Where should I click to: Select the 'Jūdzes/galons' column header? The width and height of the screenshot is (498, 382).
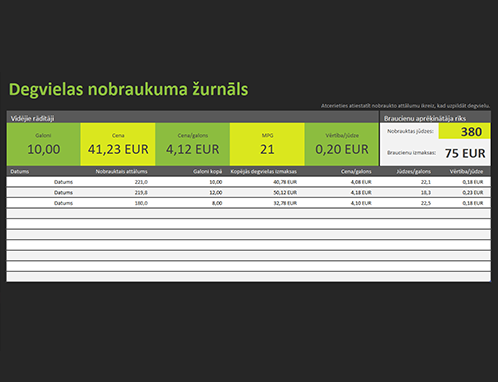[413, 172]
